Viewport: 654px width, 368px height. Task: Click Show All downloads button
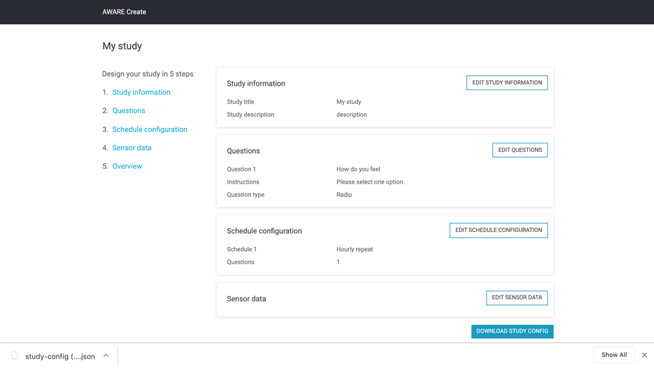click(614, 355)
